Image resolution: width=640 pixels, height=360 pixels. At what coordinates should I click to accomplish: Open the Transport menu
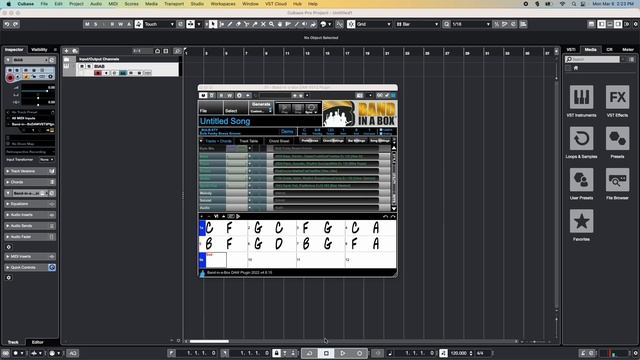pyautogui.click(x=174, y=4)
